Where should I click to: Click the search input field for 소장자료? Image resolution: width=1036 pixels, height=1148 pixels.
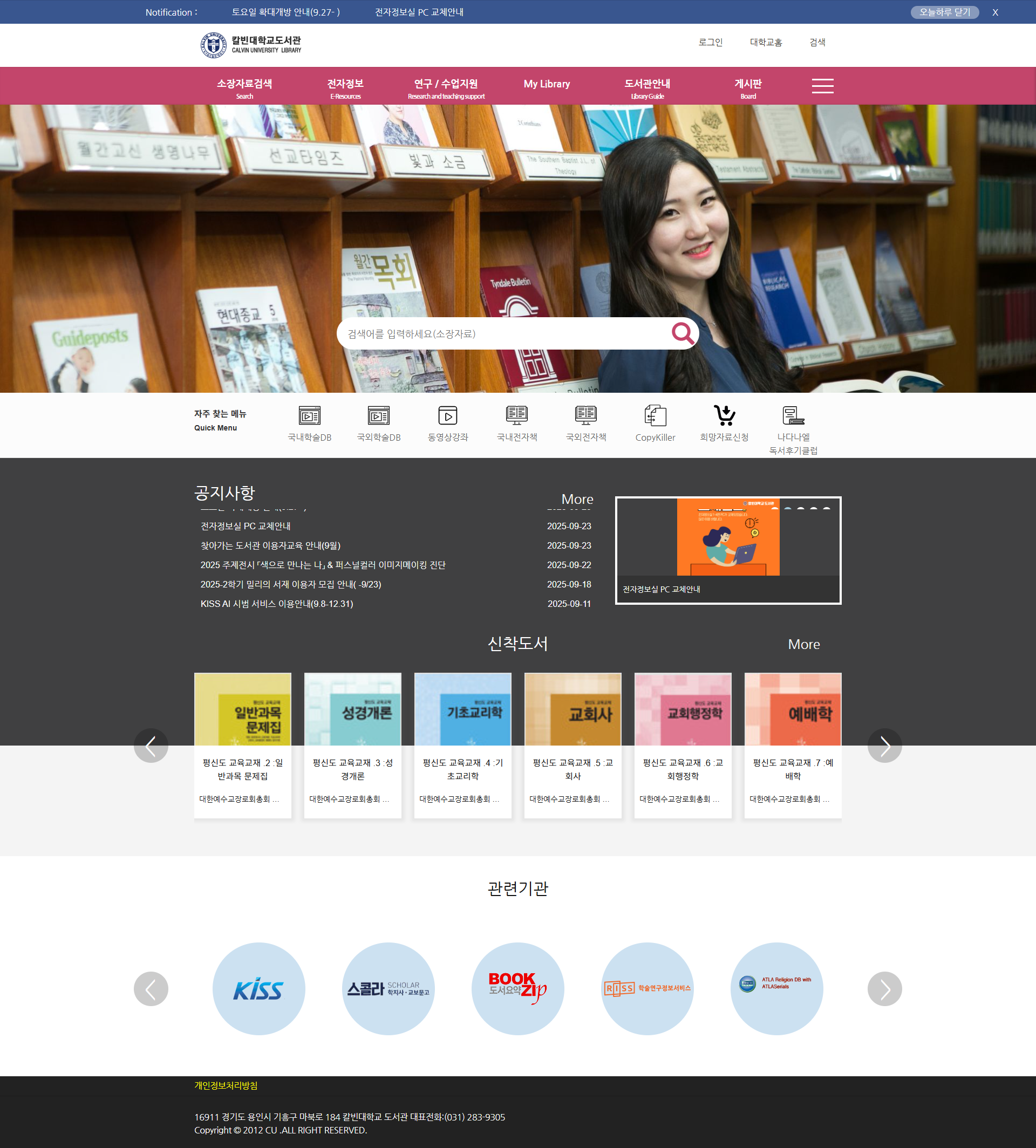(501, 333)
